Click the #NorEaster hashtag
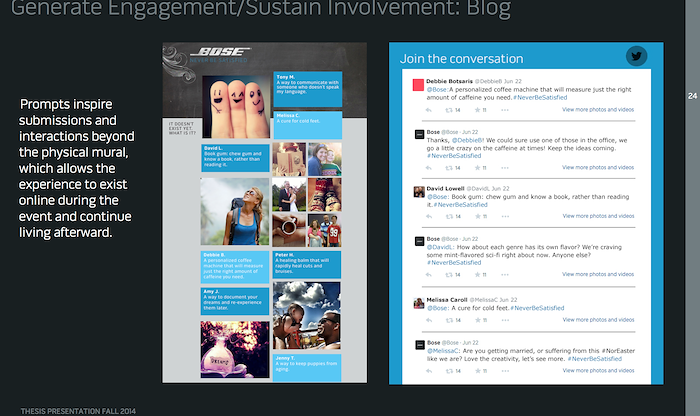The image size is (700, 416). 618,351
